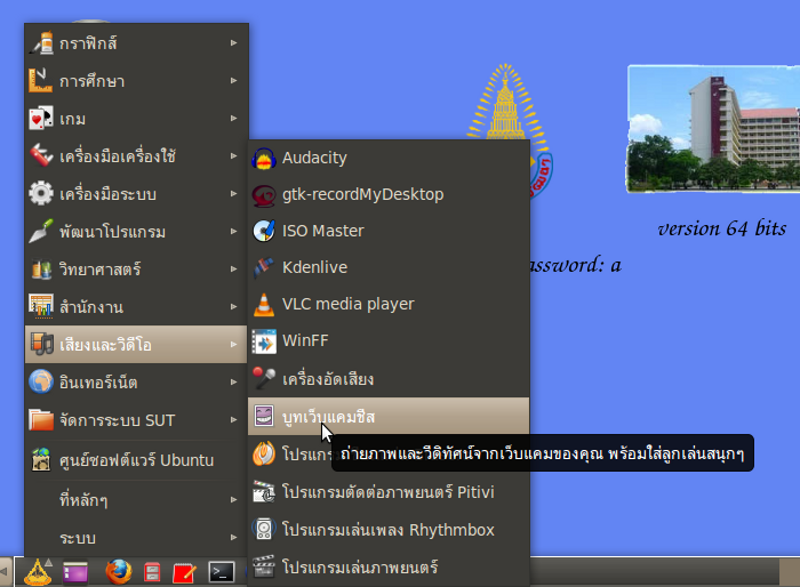
Task: Click the Kdenlive icon
Action: tap(264, 268)
